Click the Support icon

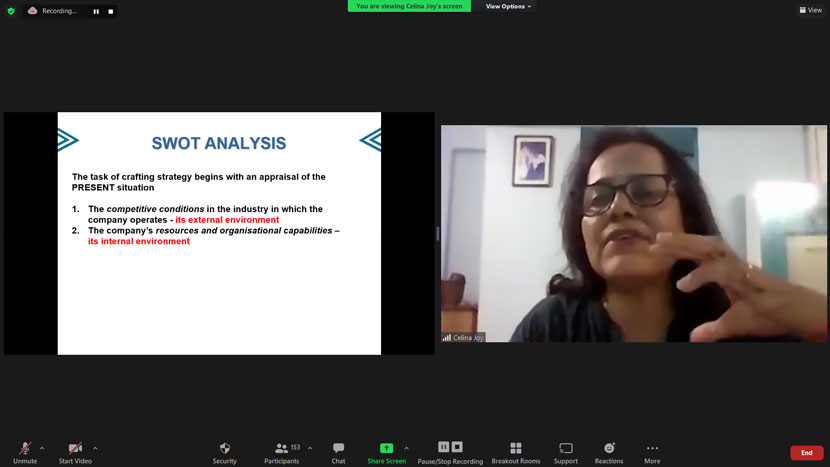(565, 453)
